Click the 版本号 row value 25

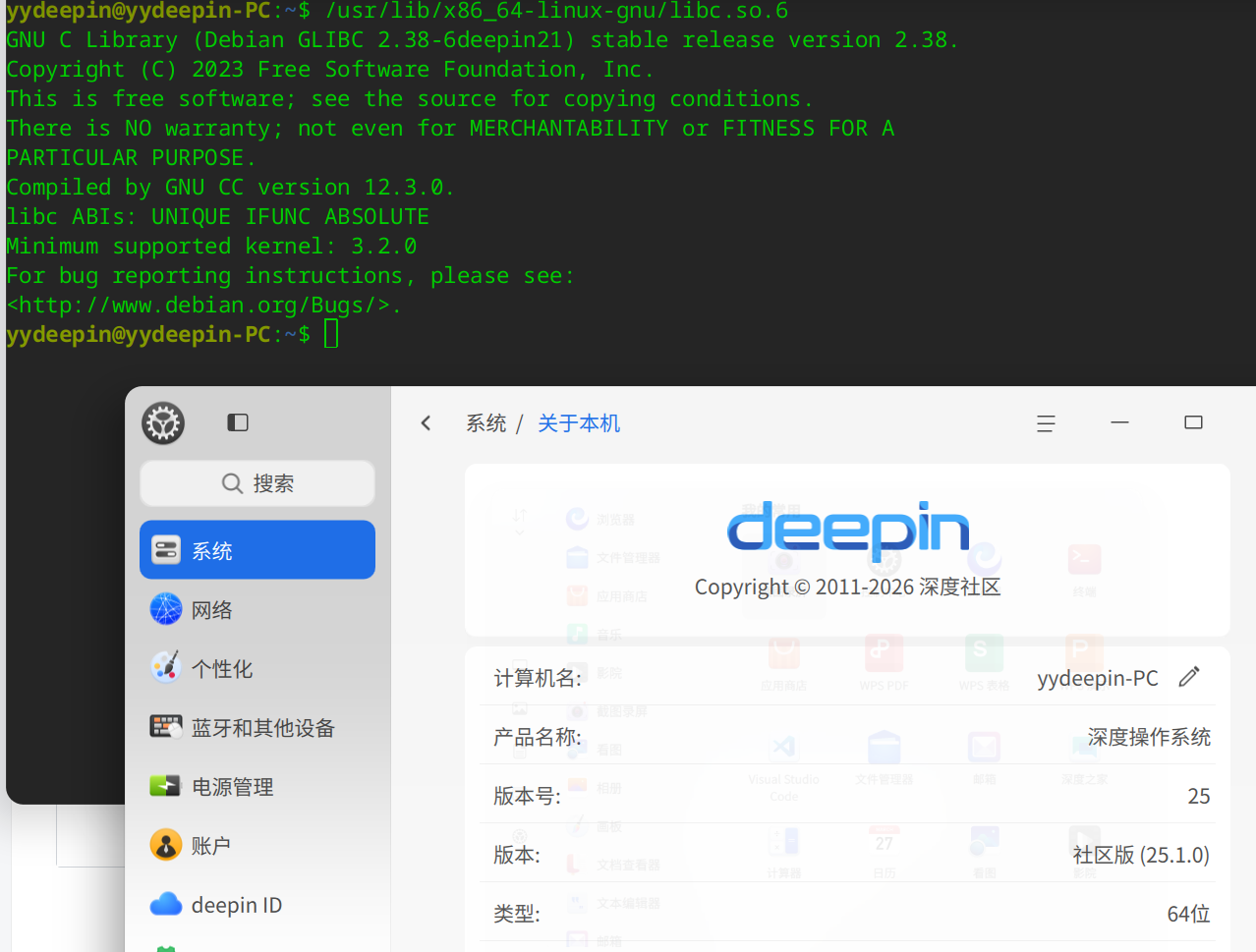[1199, 796]
